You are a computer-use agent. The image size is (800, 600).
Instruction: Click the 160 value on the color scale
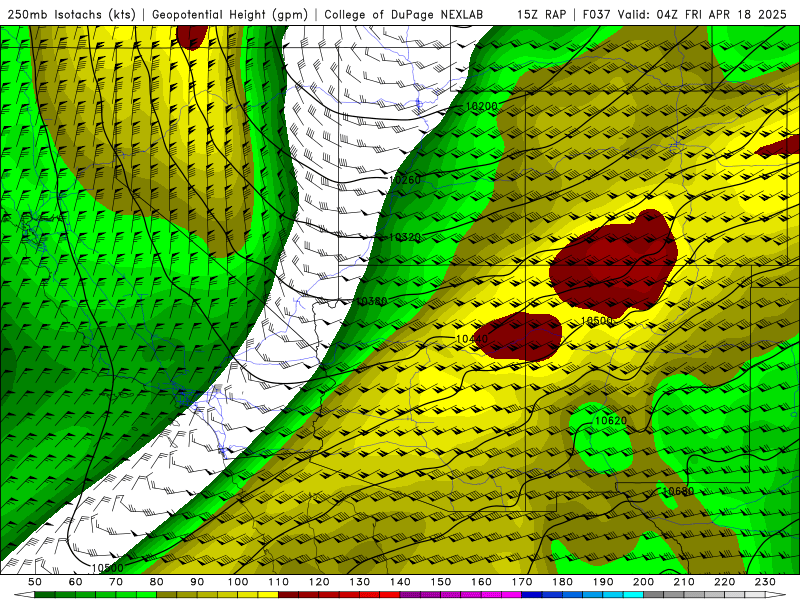coord(481,582)
